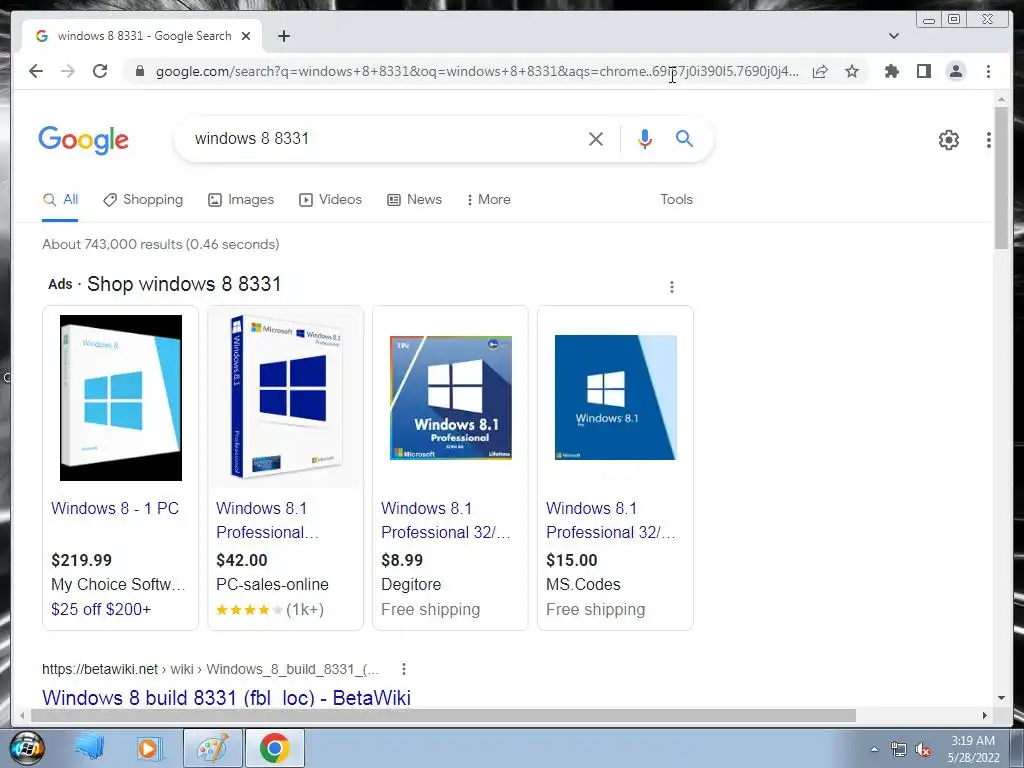Focus the Google search input field
The height and width of the screenshot is (768, 1024).
pos(385,138)
